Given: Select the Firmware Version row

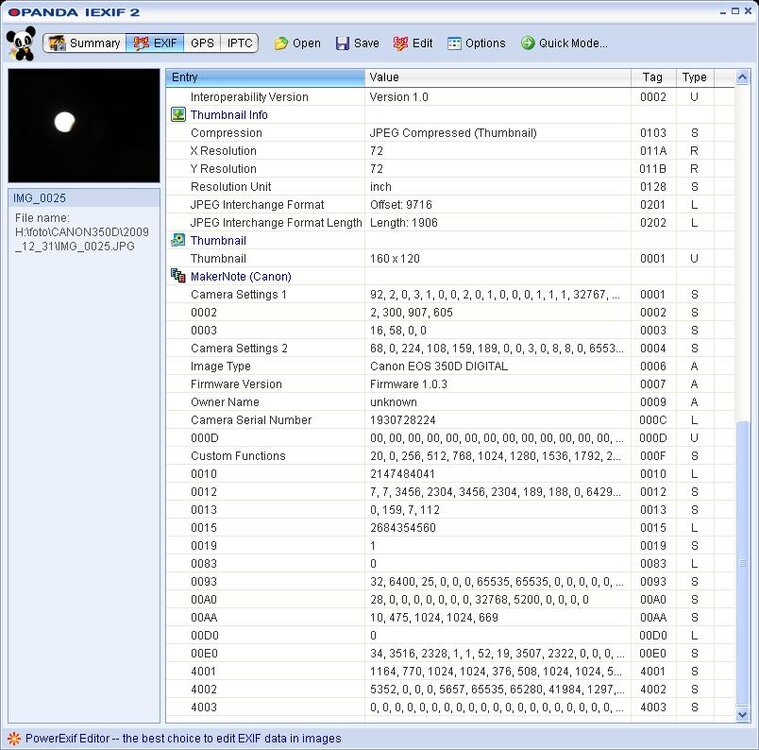Looking at the screenshot, I should click(x=236, y=384).
